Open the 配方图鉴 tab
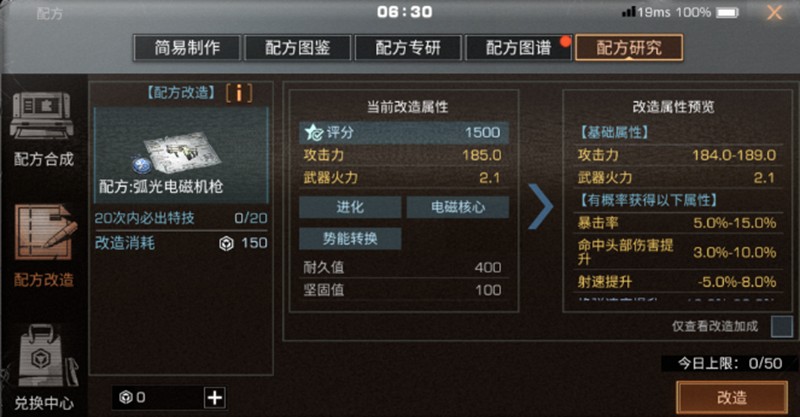Image resolution: width=800 pixels, height=417 pixels. point(297,48)
